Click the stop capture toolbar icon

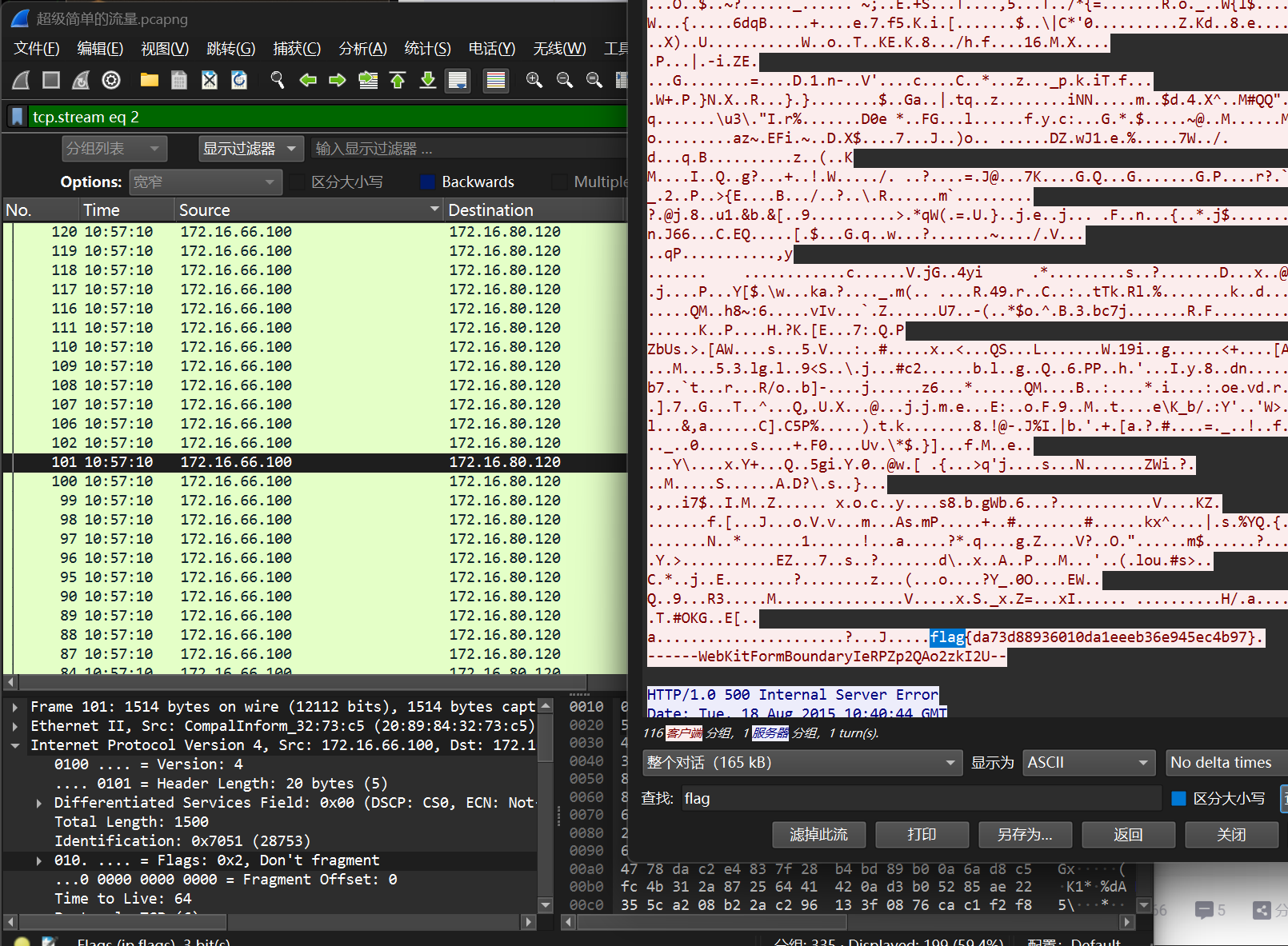click(x=50, y=80)
